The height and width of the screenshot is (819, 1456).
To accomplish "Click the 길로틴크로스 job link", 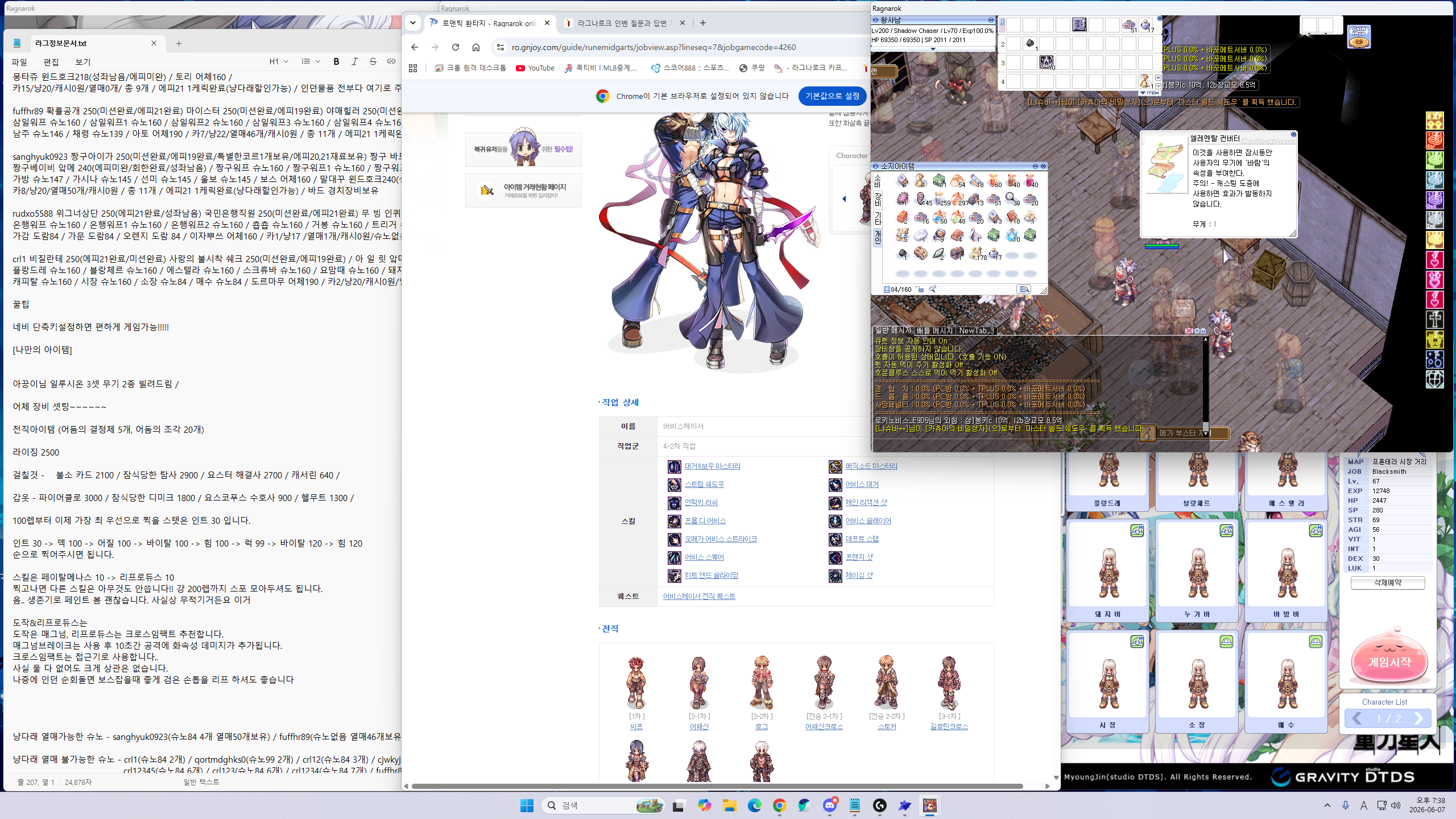I will coord(949,727).
